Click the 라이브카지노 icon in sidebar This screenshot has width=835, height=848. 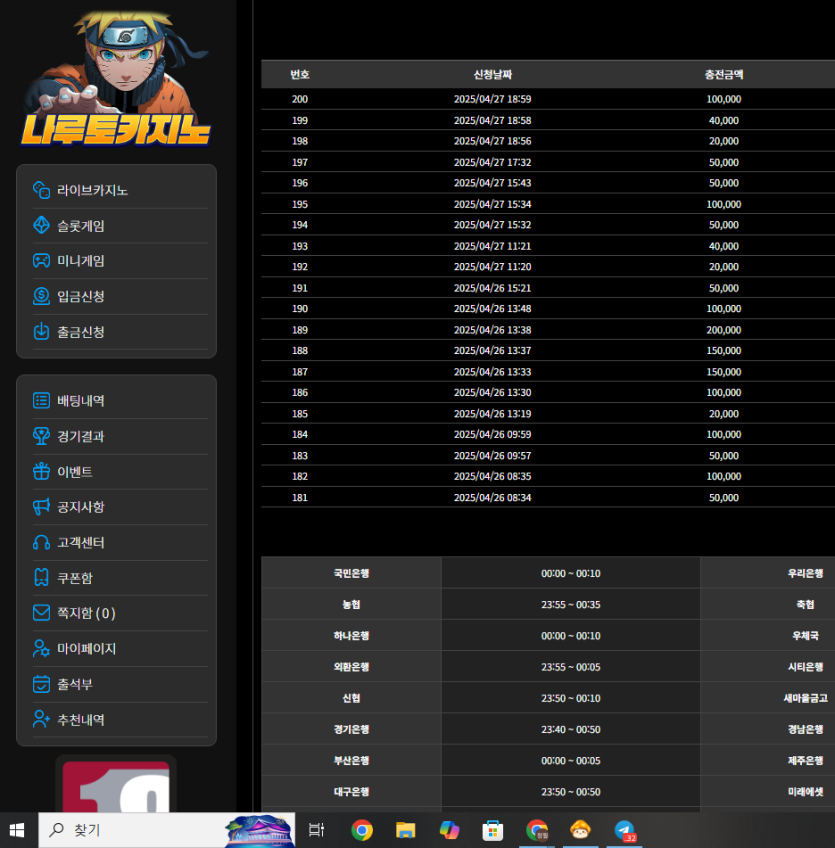point(41,190)
